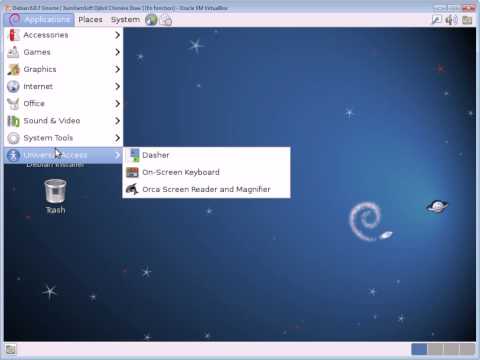
Task: Expand the Internet submenu arrow
Action: pos(117,86)
